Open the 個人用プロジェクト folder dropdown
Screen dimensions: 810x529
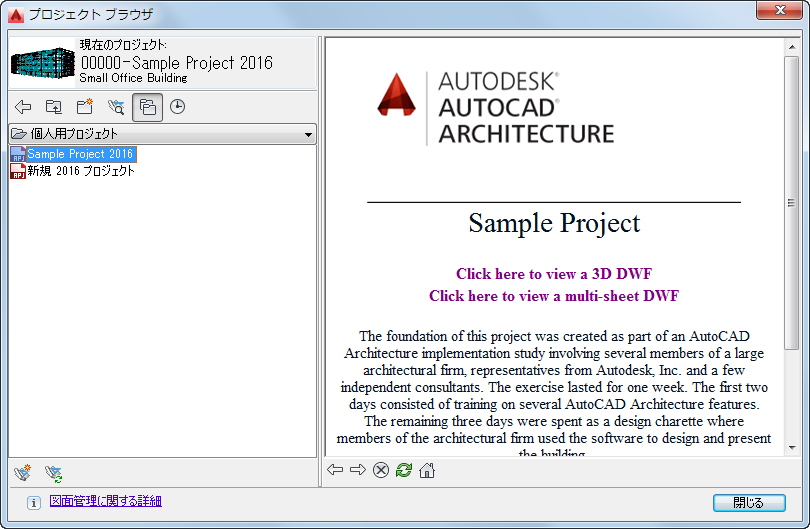coord(163,134)
